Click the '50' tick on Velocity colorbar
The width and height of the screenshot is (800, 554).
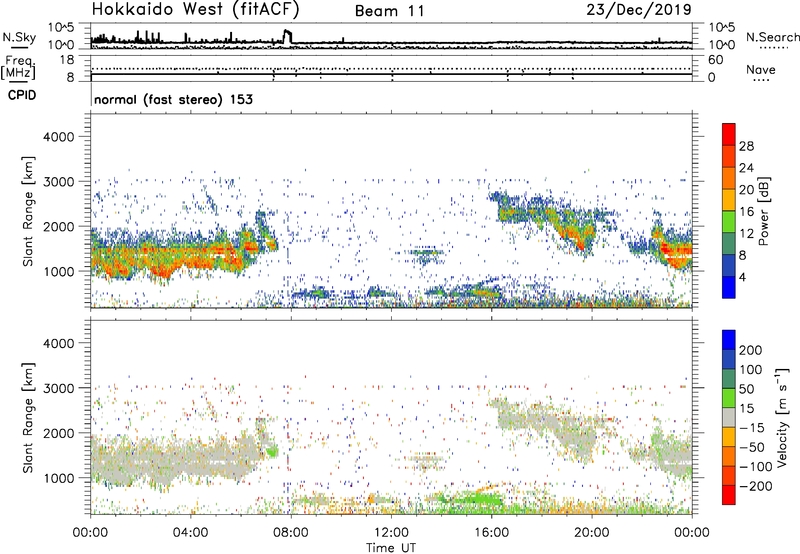[746, 389]
